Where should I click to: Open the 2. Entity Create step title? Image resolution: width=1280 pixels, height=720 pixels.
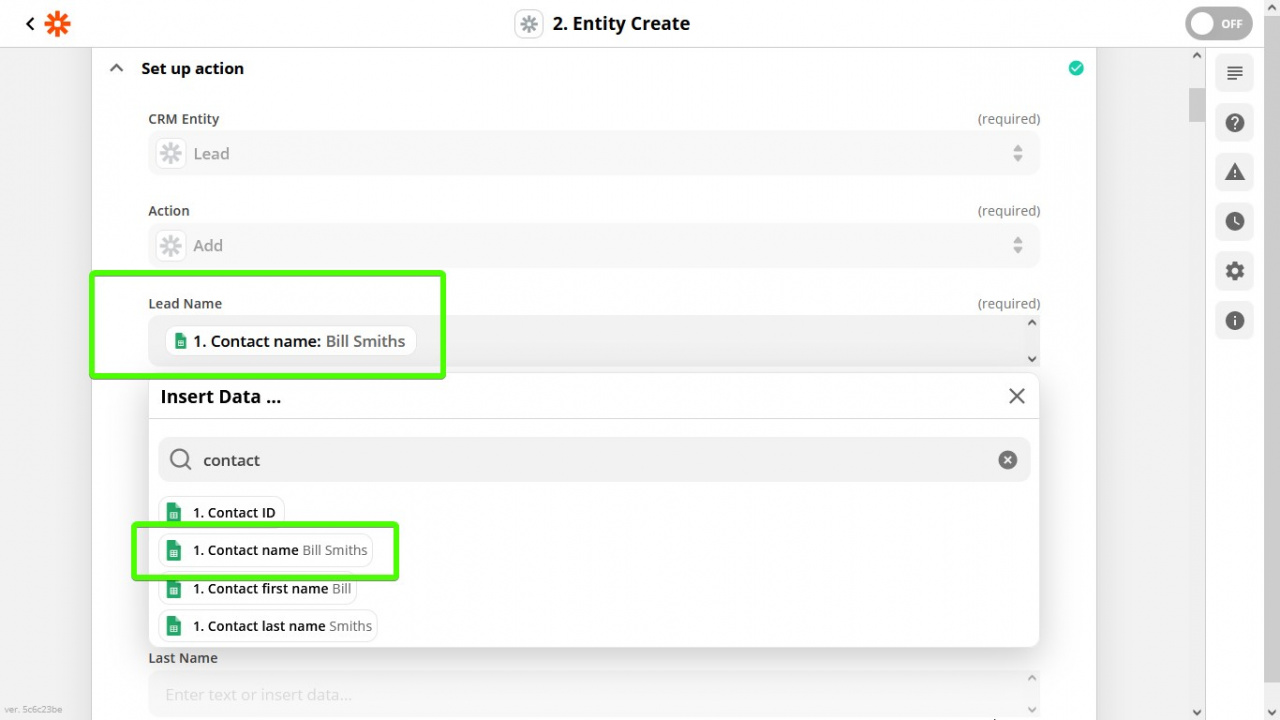point(621,23)
